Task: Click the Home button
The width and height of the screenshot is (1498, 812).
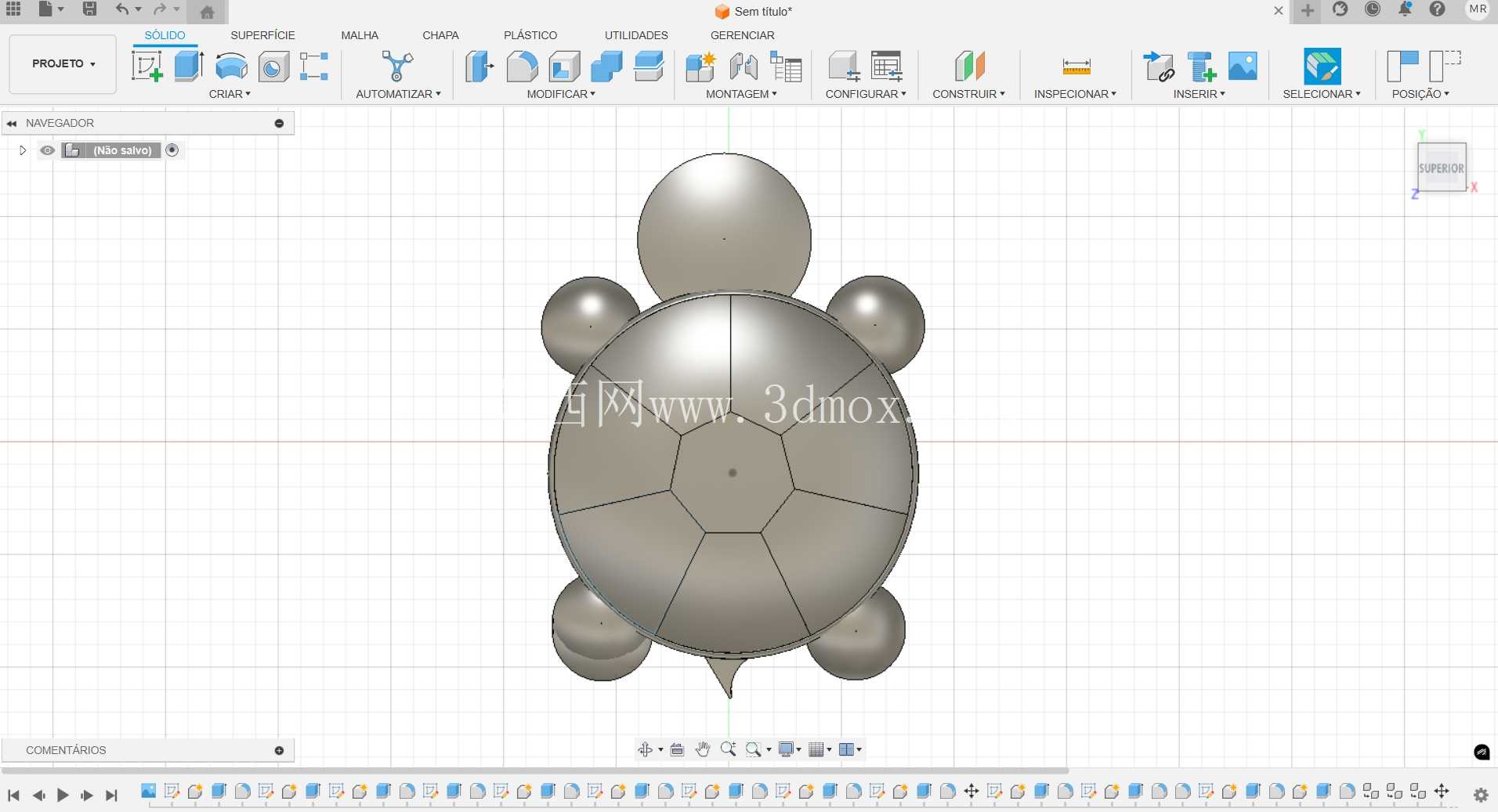Action: click(207, 11)
